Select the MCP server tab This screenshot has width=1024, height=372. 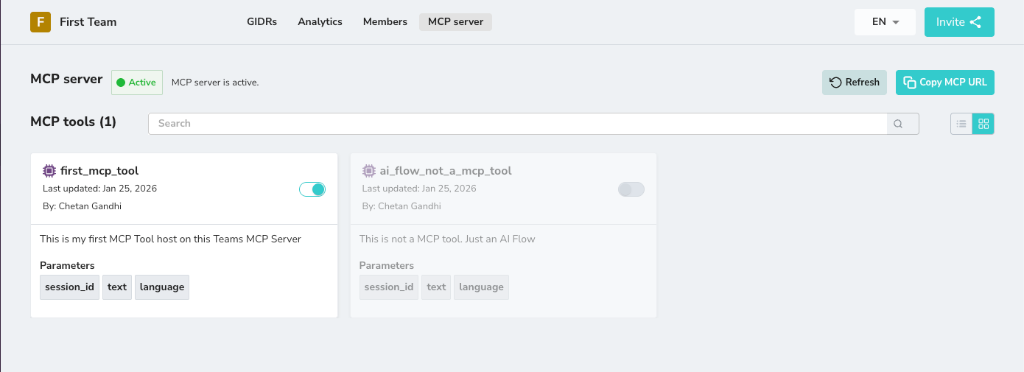point(456,22)
